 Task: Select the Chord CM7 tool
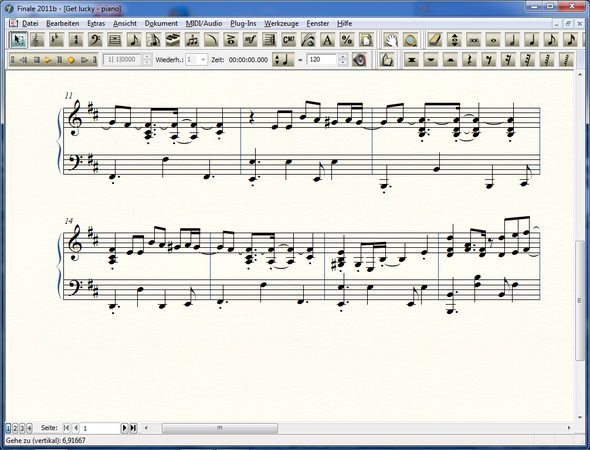coord(289,40)
